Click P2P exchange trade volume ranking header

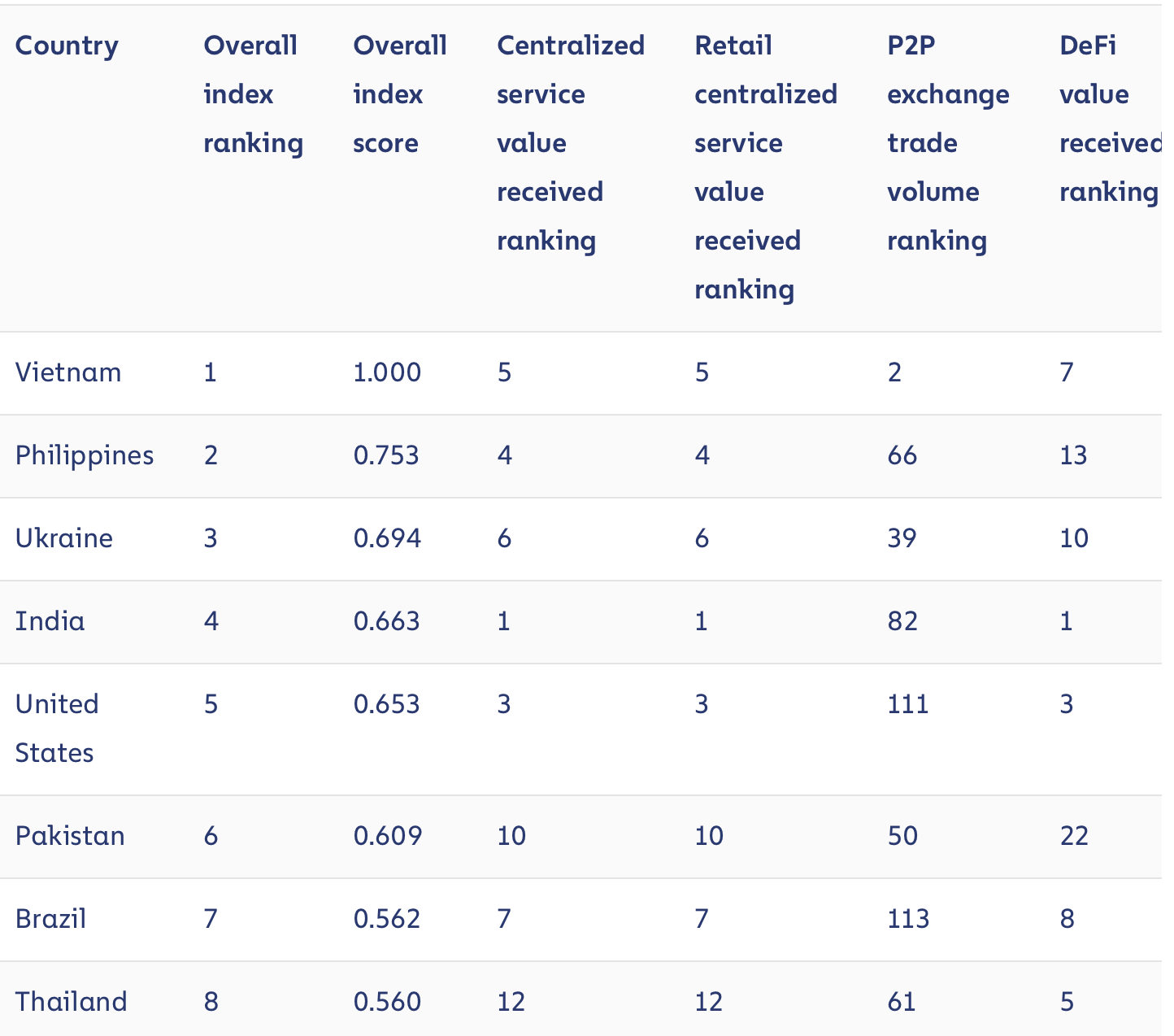[x=947, y=143]
